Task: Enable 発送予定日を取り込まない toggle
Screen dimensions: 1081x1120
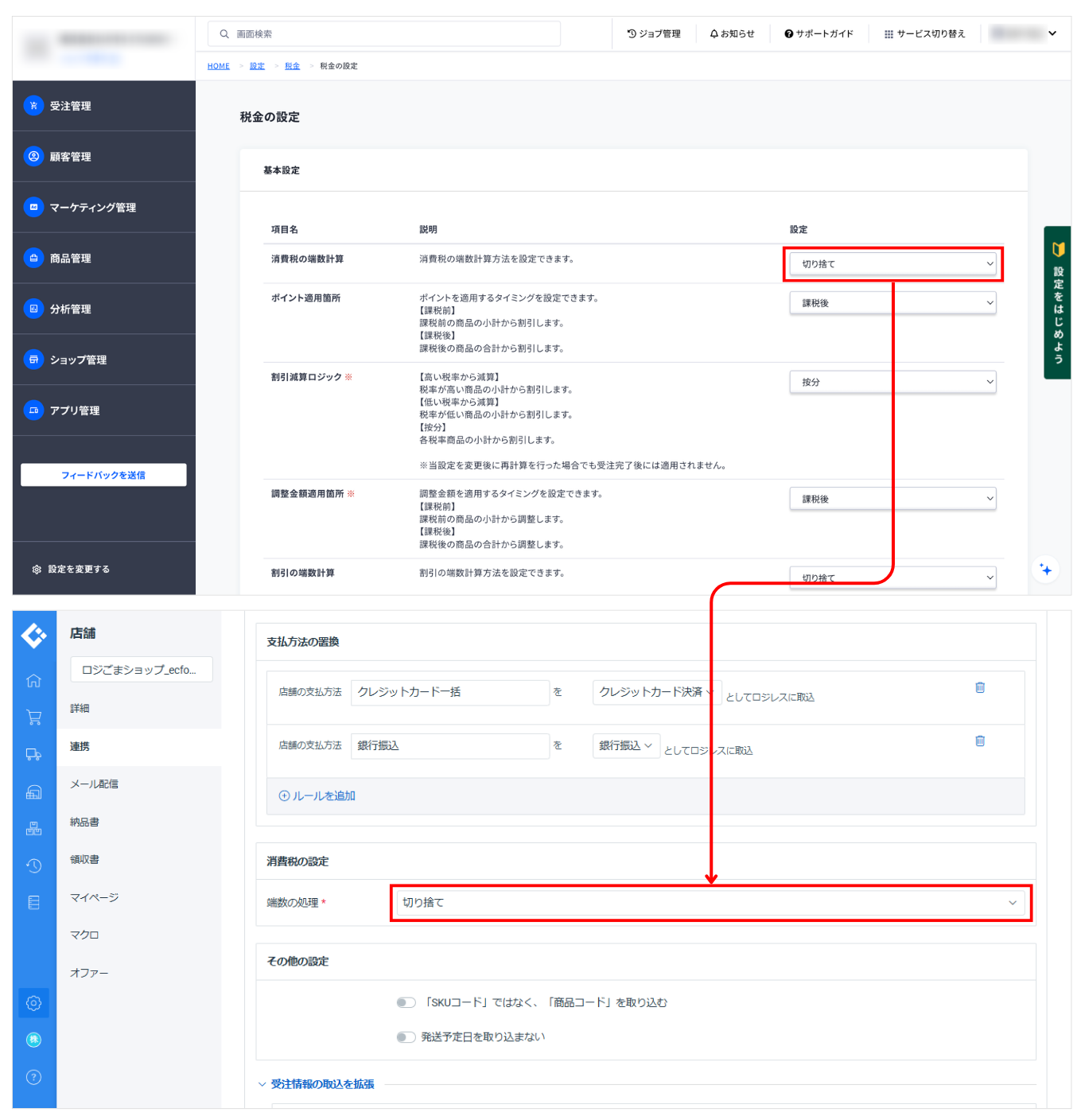Action: [406, 1036]
